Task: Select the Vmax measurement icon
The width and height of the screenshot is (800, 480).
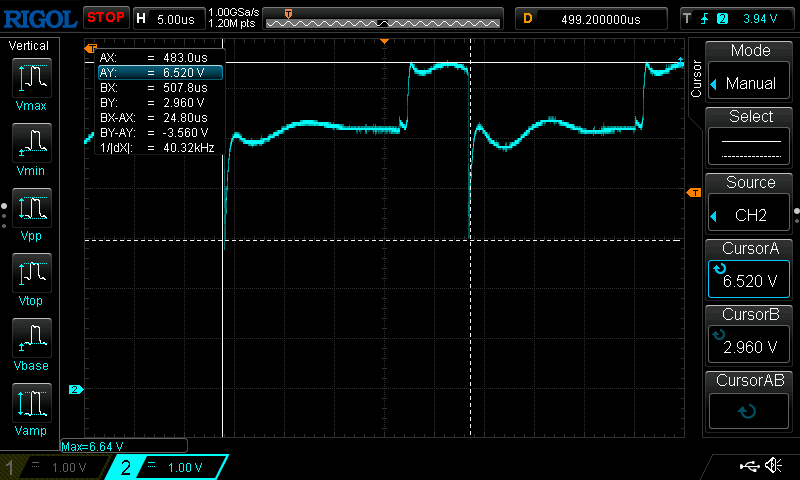Action: [32, 78]
